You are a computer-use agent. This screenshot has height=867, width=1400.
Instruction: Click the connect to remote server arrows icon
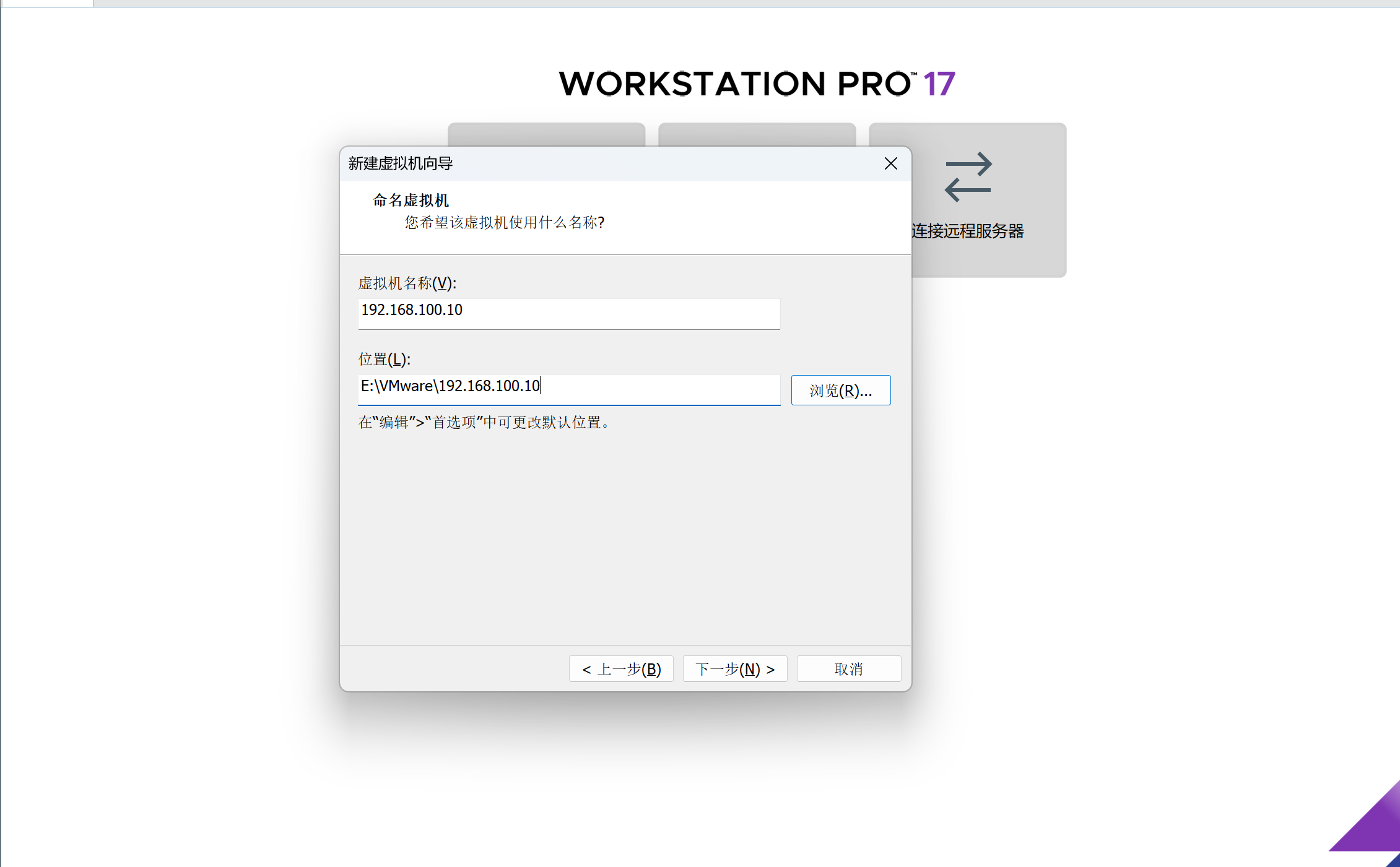click(x=968, y=177)
